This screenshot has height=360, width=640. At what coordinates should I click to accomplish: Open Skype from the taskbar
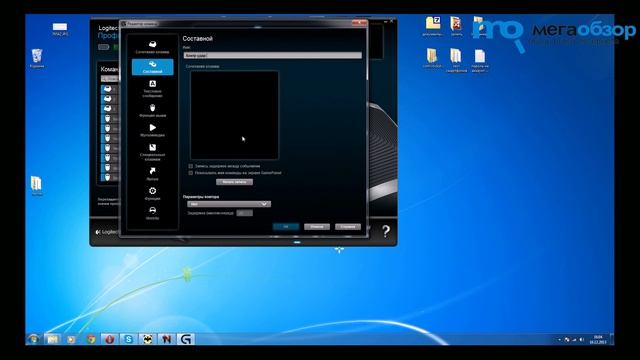(x=129, y=339)
